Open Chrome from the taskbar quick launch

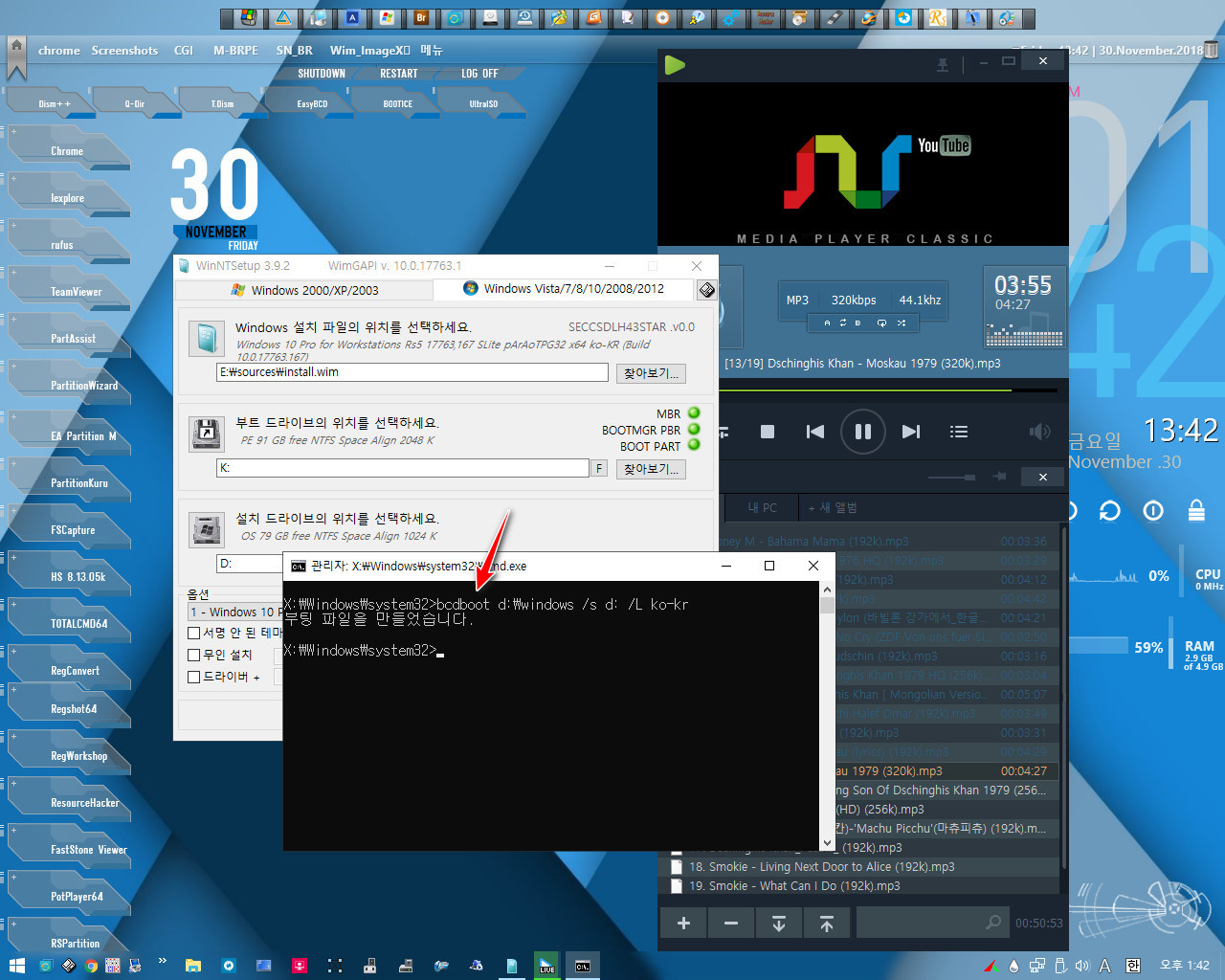click(91, 966)
